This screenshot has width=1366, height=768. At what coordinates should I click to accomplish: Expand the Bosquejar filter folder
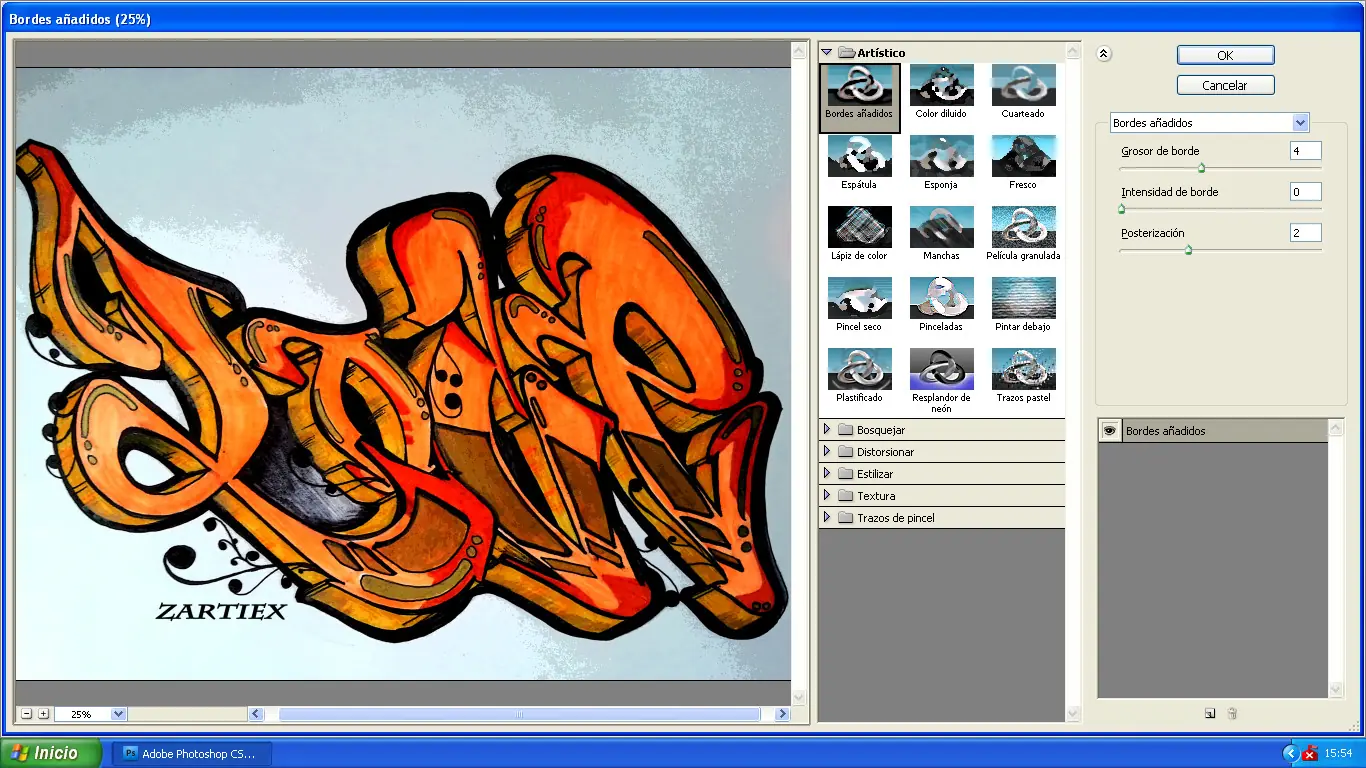(x=827, y=430)
